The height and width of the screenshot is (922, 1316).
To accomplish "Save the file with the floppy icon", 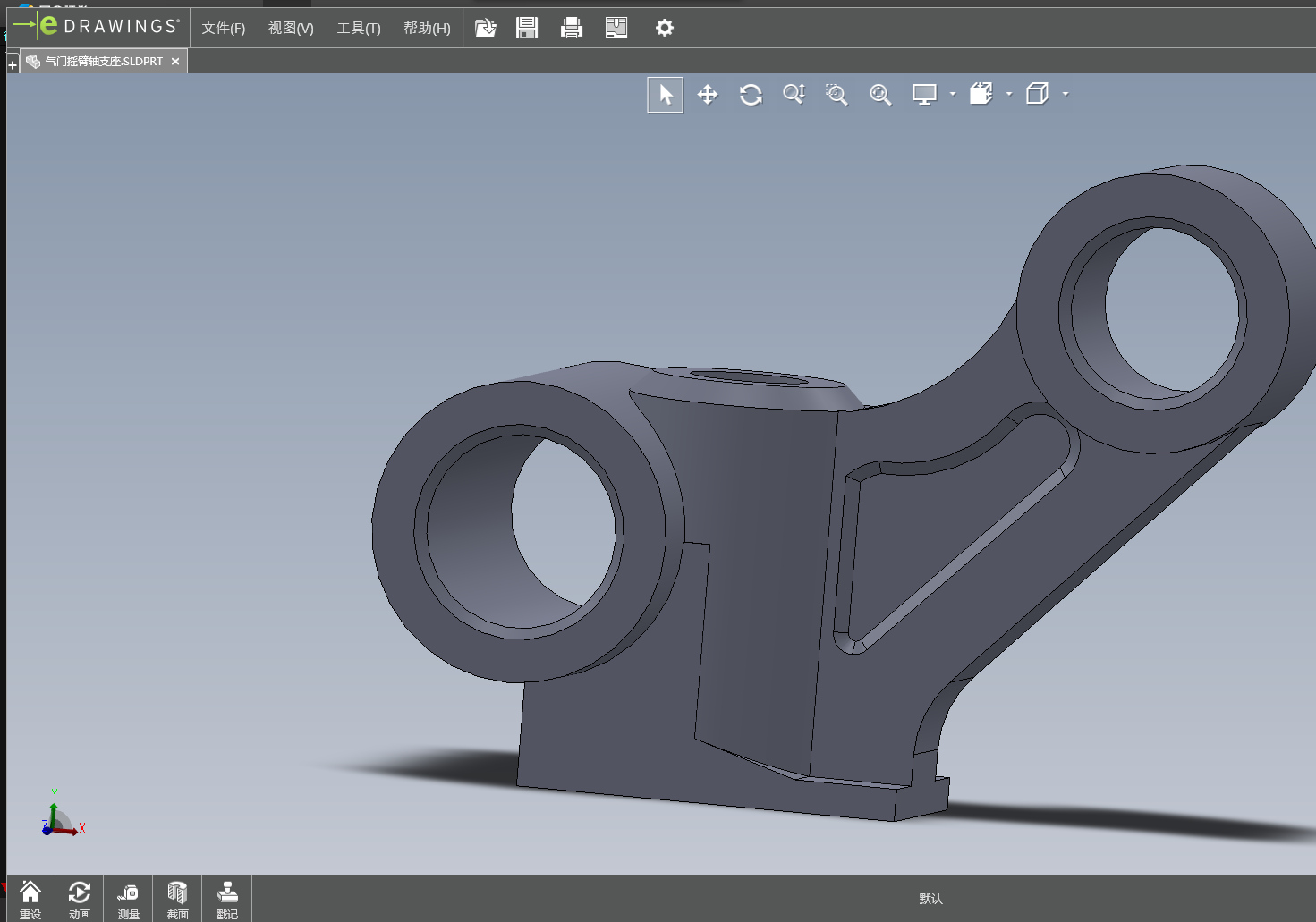I will pyautogui.click(x=527, y=28).
